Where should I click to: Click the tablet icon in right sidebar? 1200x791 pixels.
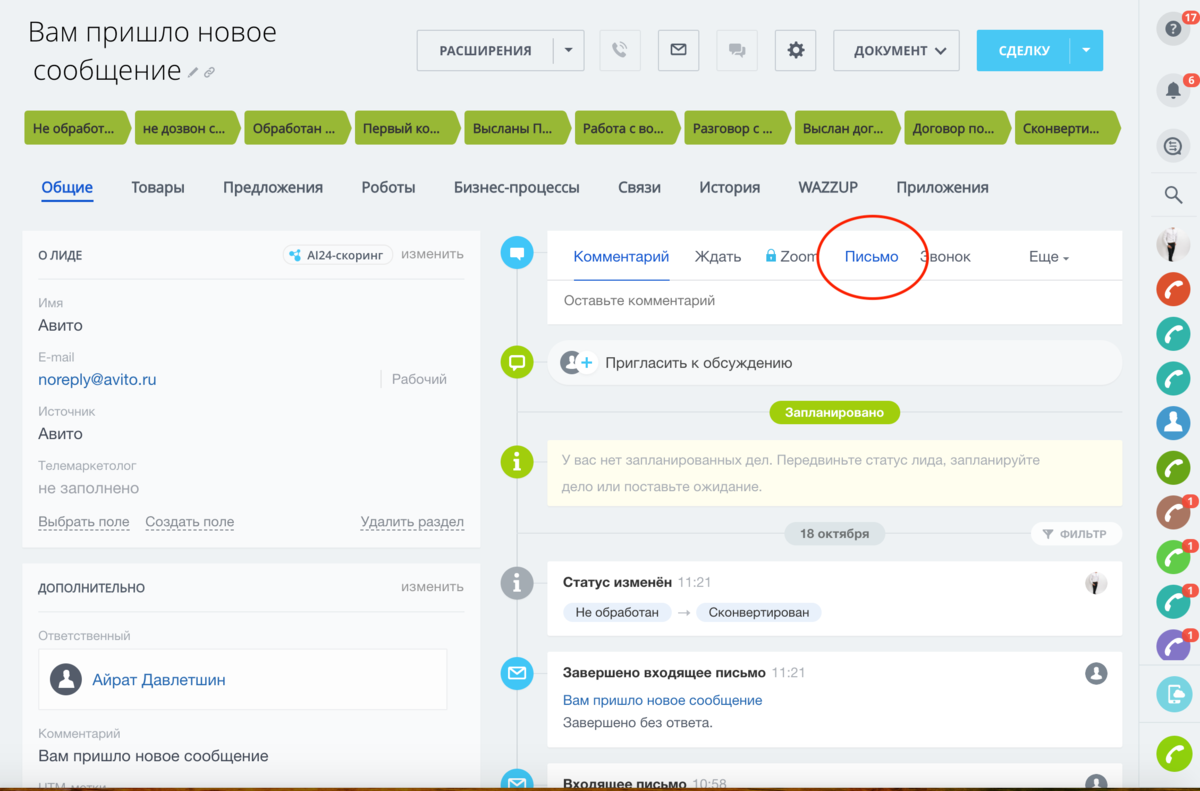point(1173,693)
